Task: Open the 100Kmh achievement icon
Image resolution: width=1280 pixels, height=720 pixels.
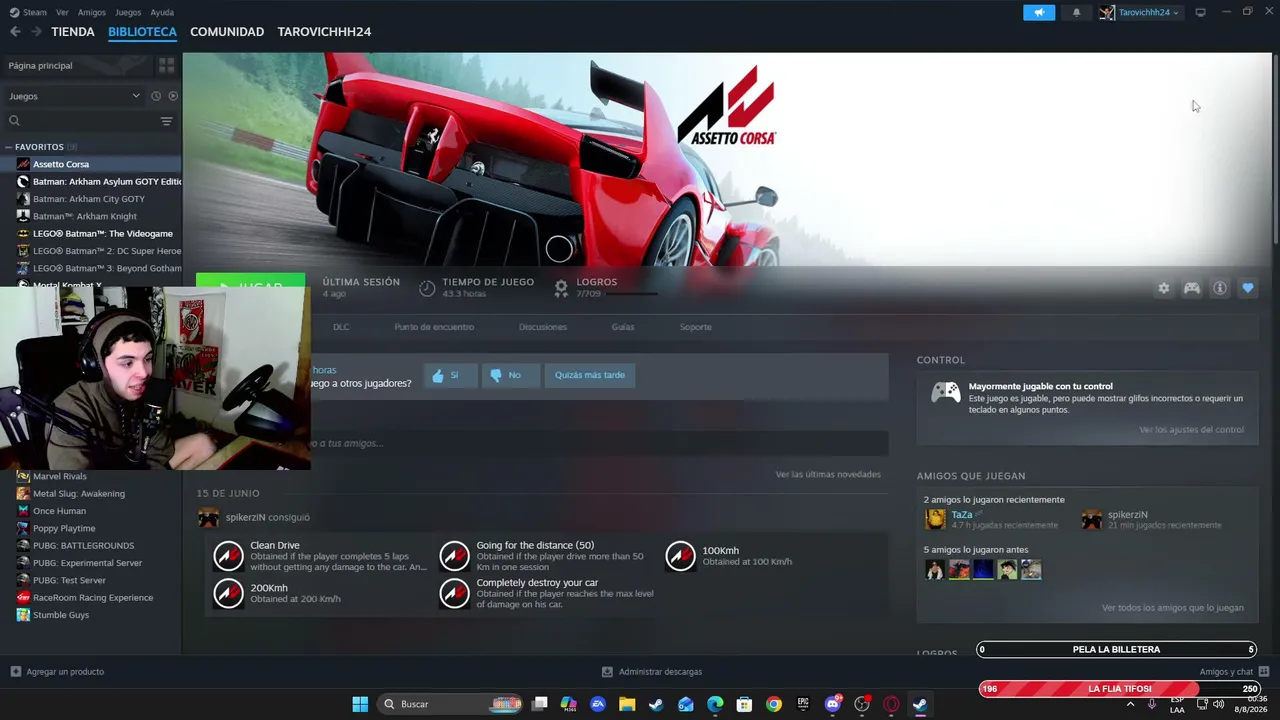Action: (x=680, y=556)
